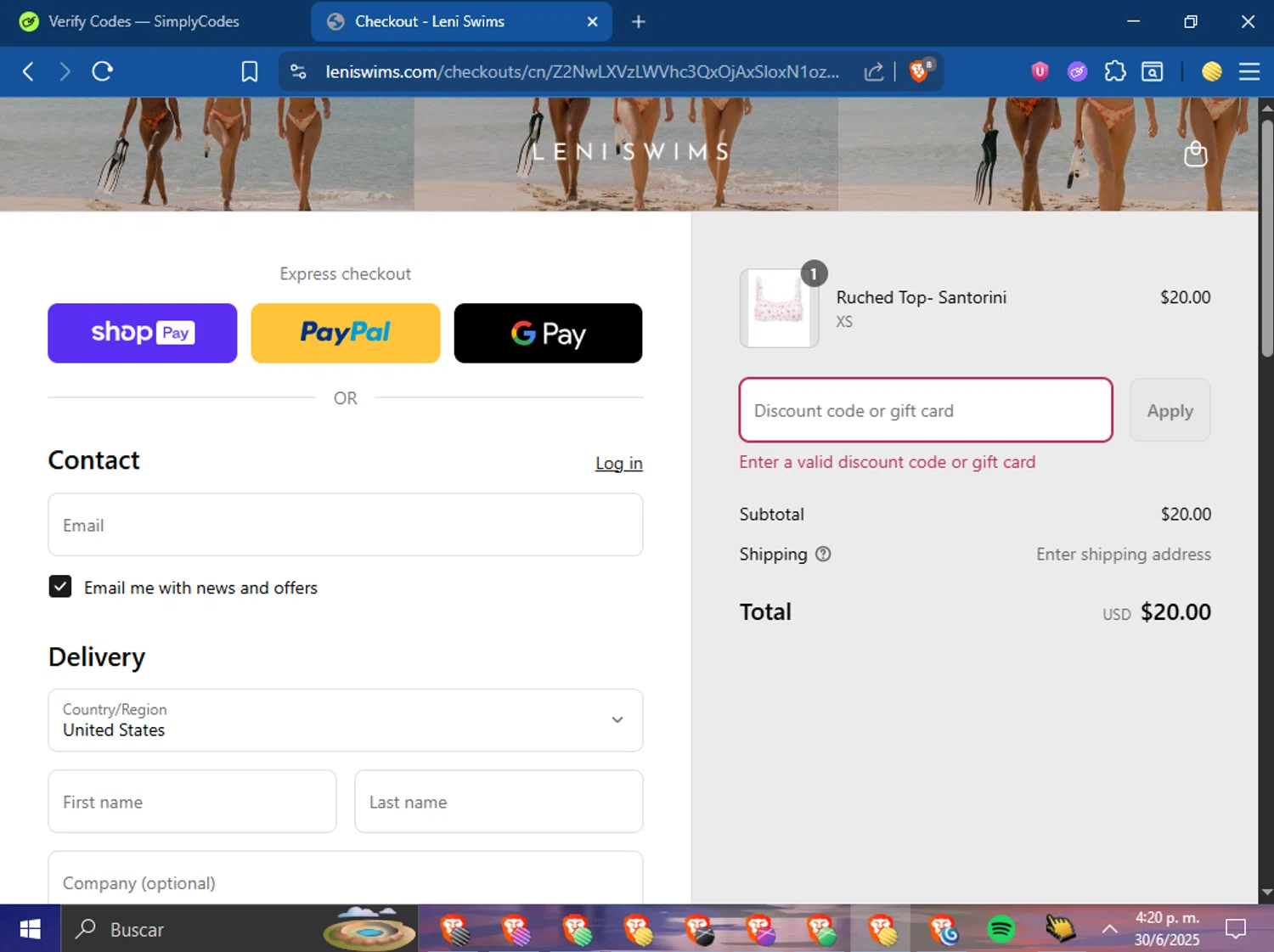Click the forward navigation arrow
1274x952 pixels.
tap(65, 71)
